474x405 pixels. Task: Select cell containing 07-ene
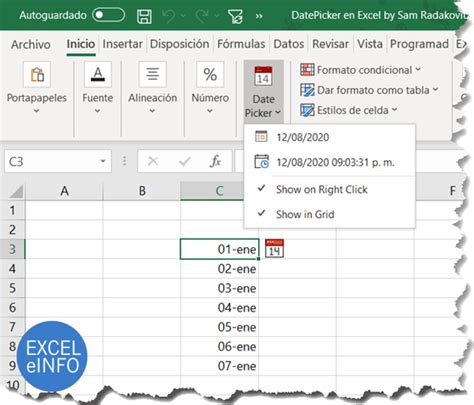coord(220,366)
